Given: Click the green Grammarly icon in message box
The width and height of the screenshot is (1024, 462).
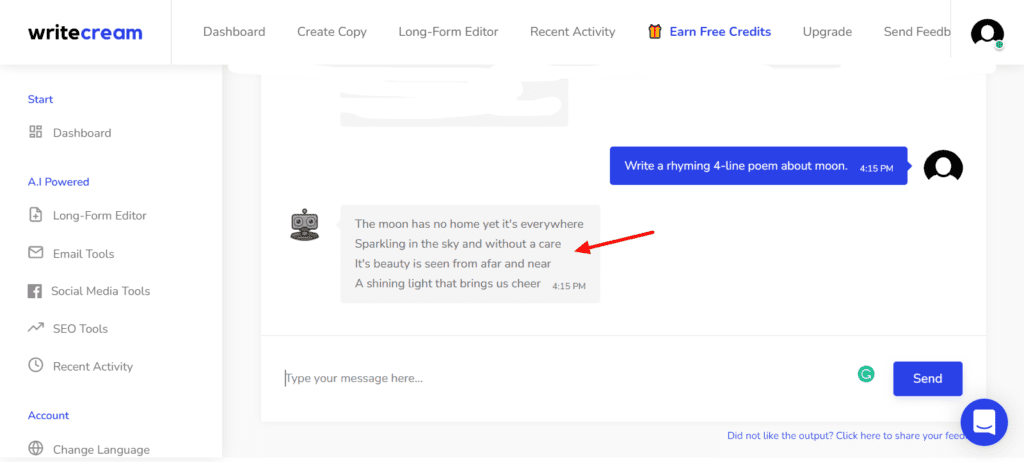Looking at the screenshot, I should click(x=866, y=374).
